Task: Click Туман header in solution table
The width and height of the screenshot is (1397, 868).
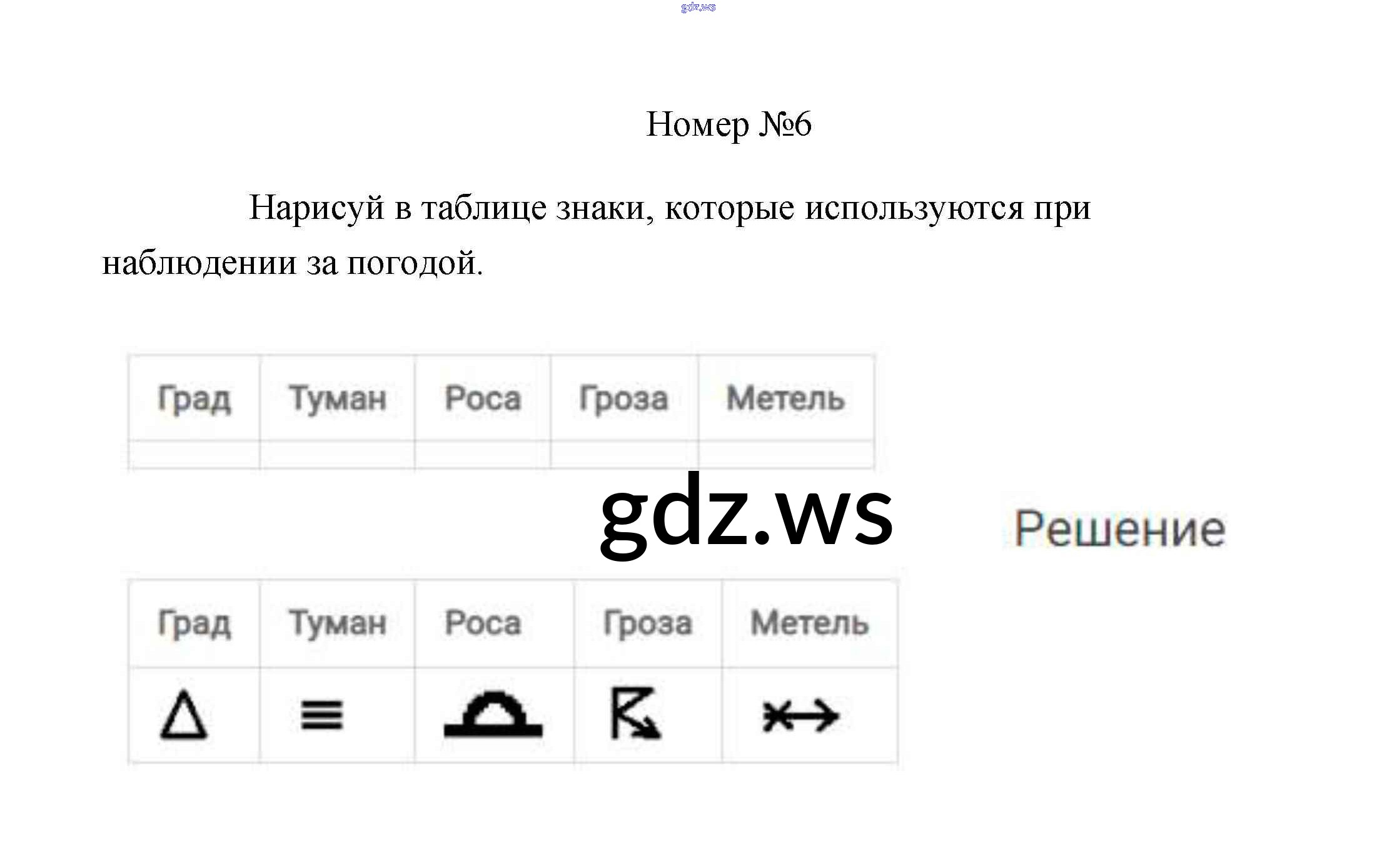Action: 337,623
